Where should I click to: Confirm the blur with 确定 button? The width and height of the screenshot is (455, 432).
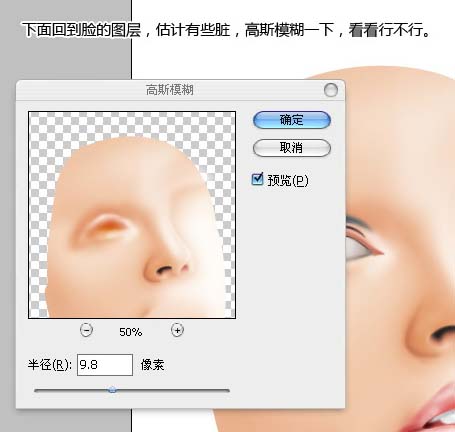pos(292,120)
